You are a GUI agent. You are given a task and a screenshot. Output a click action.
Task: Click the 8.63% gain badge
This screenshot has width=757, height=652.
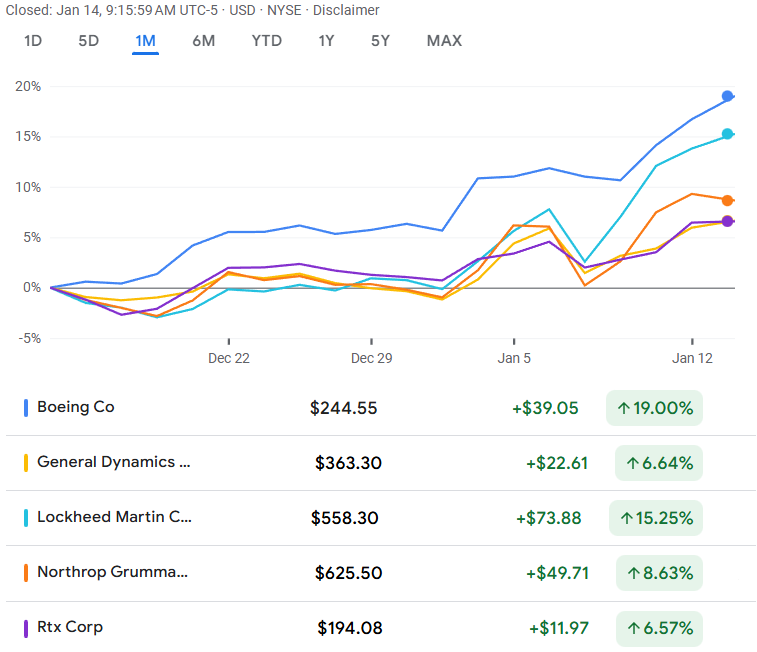pyautogui.click(x=659, y=573)
